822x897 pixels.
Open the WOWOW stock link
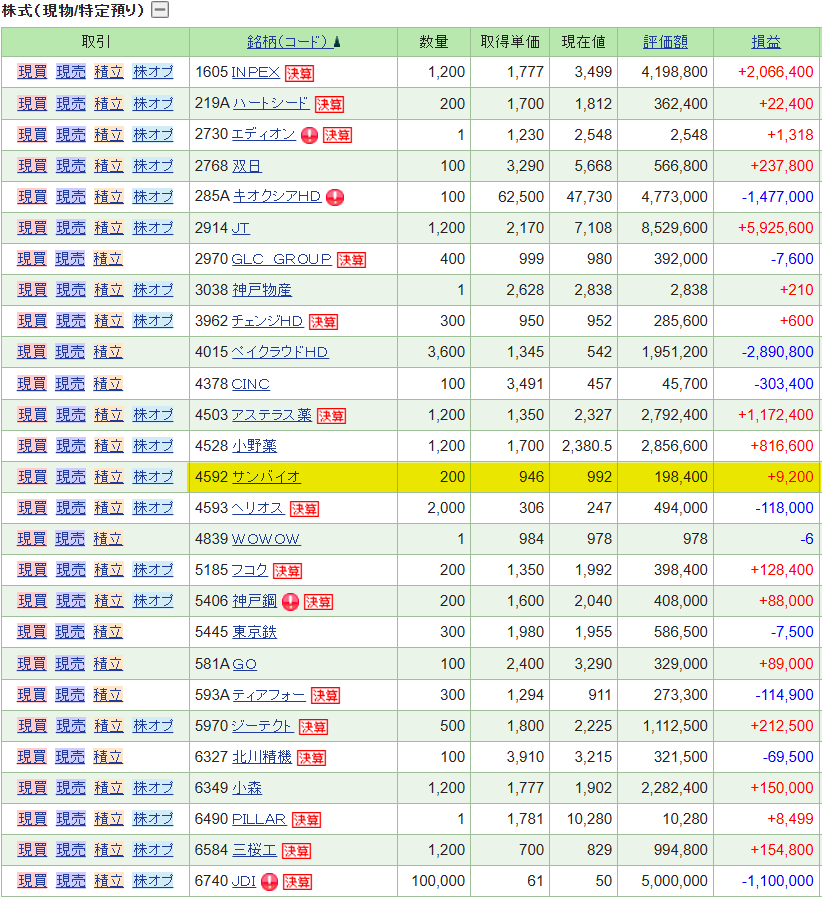click(x=266, y=539)
